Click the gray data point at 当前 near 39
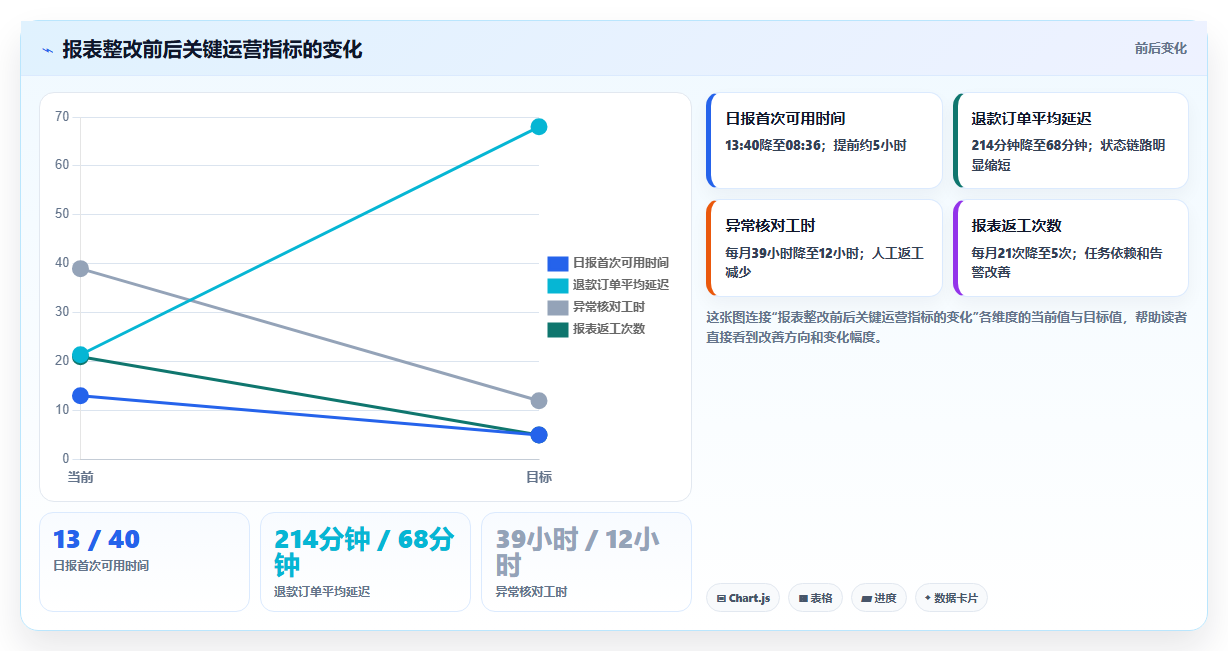 point(80,269)
